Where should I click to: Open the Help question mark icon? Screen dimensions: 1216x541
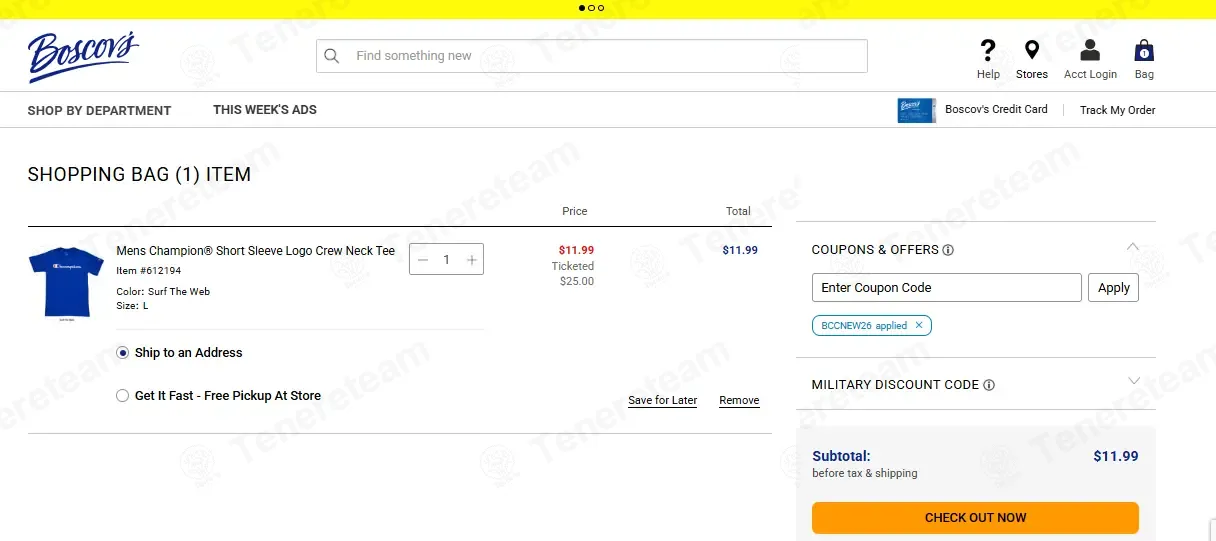(988, 50)
